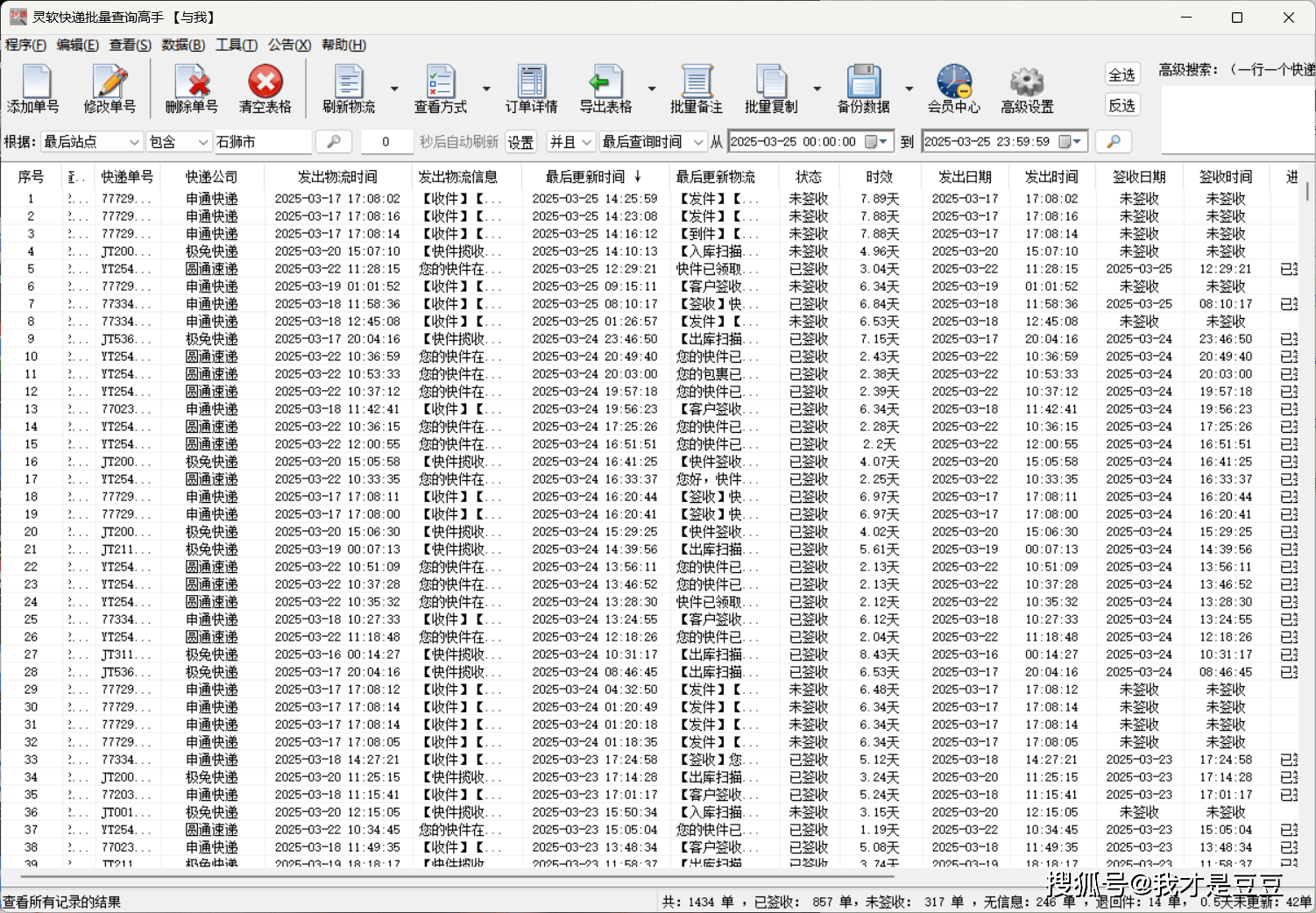Screen dimensions: 1316x913
Task: Expand the 刷新物流 dropdown arrow
Action: click(394, 88)
